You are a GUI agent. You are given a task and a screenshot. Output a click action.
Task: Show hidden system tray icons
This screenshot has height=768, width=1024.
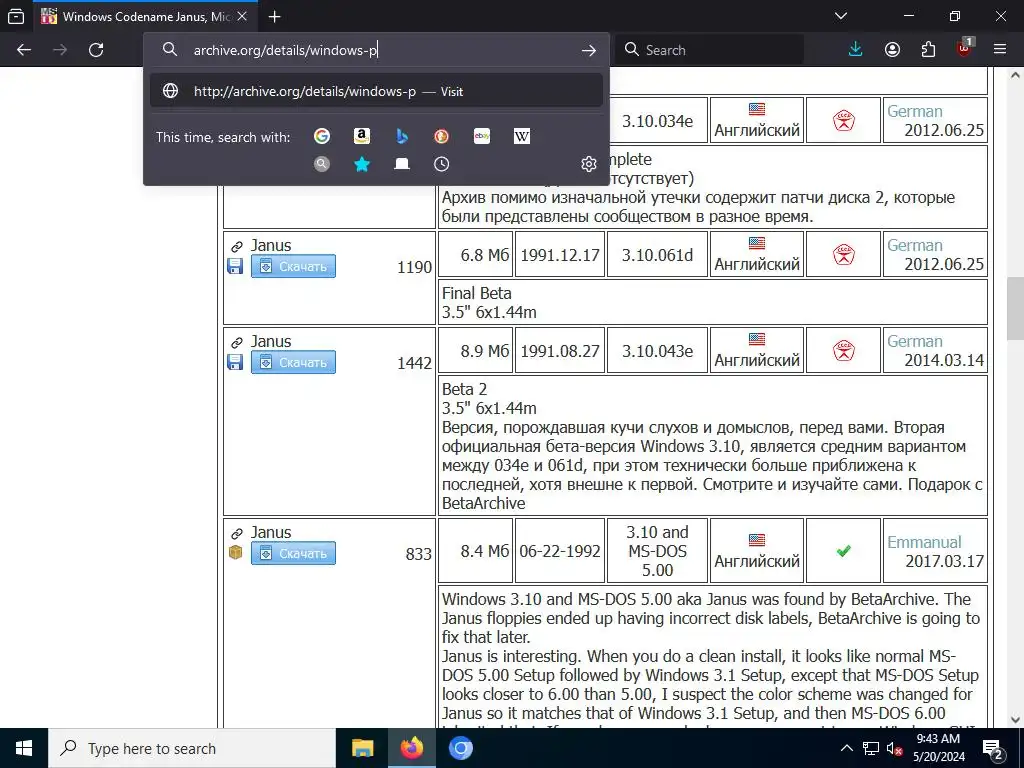pos(846,748)
